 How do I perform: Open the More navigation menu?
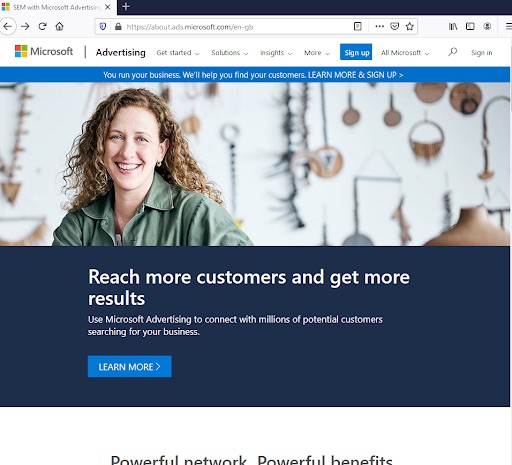coord(317,53)
